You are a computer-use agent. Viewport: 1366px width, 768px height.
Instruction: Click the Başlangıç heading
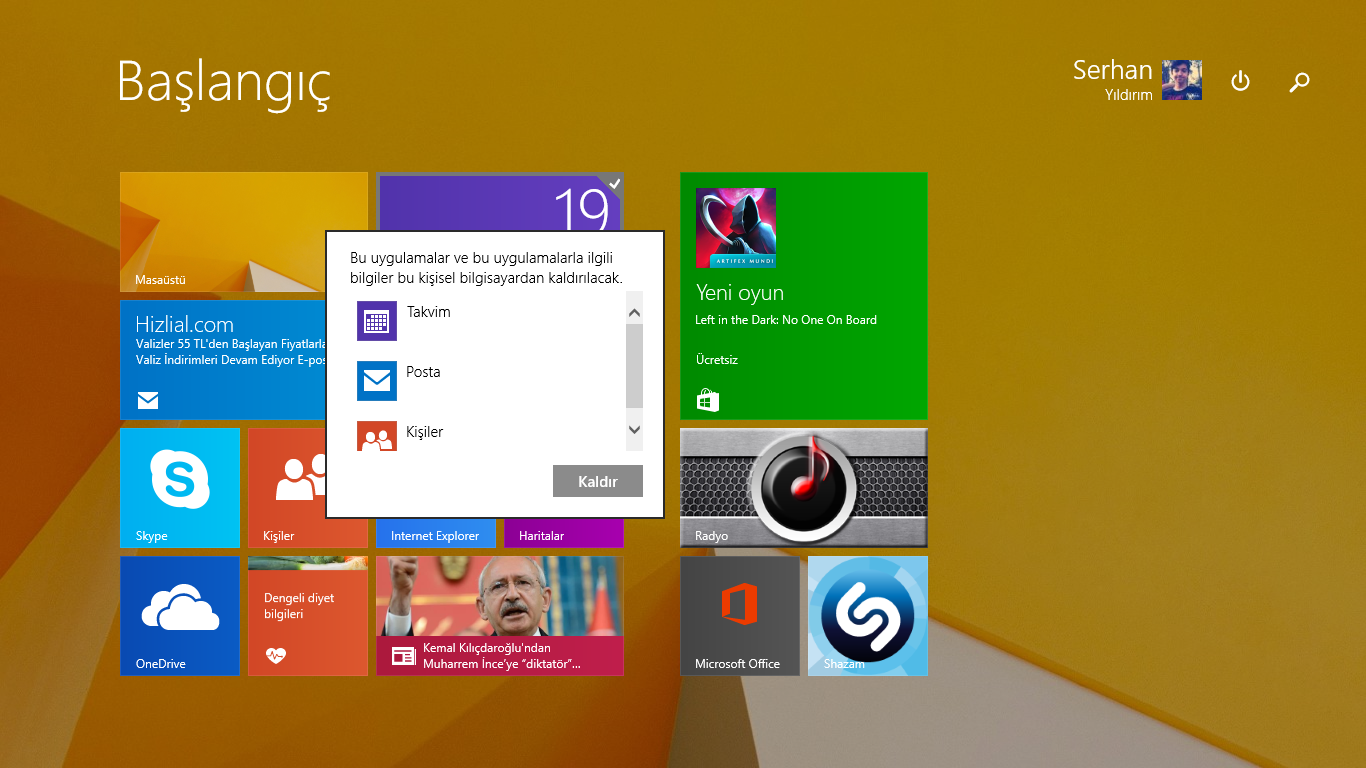(x=224, y=84)
